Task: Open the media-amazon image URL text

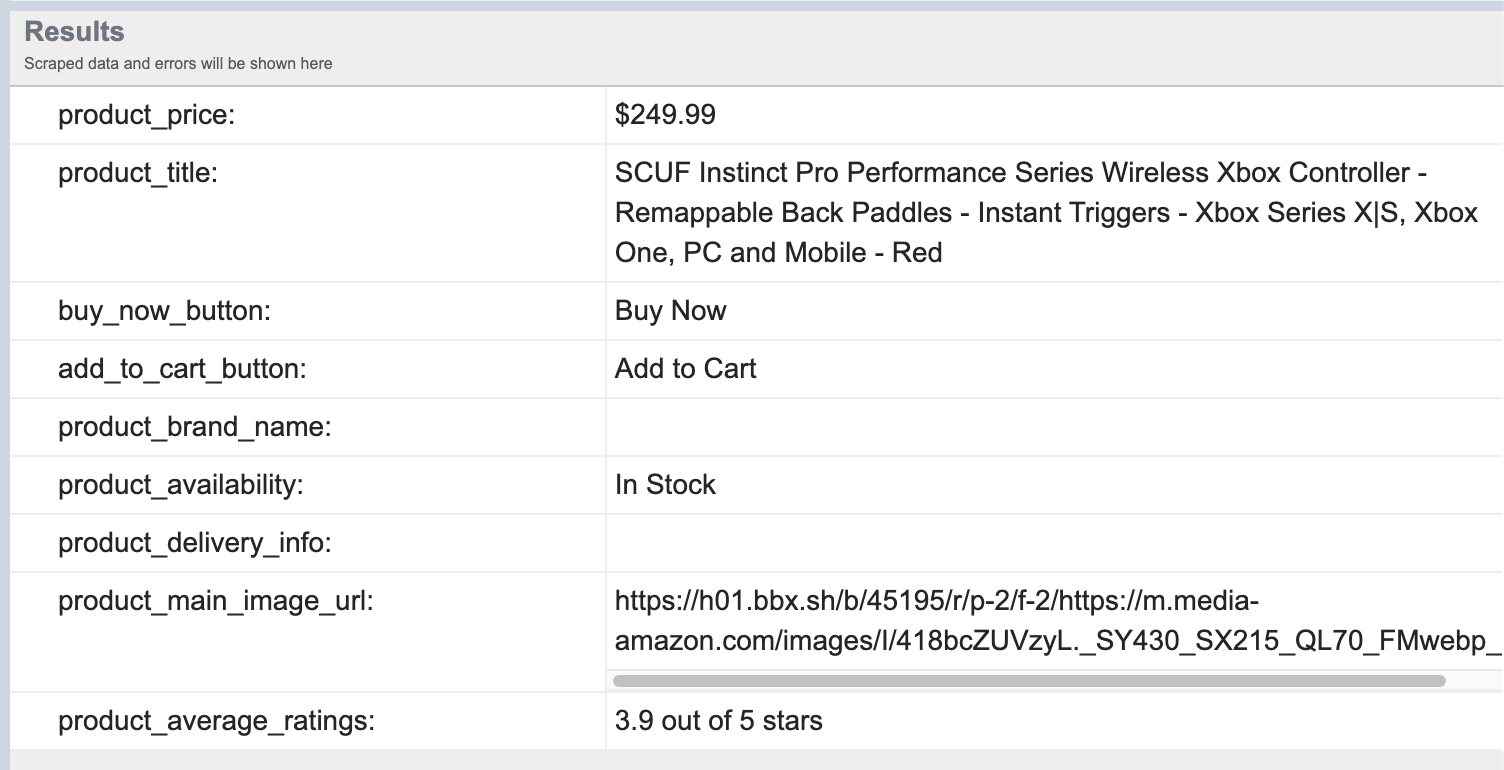Action: (x=1058, y=621)
